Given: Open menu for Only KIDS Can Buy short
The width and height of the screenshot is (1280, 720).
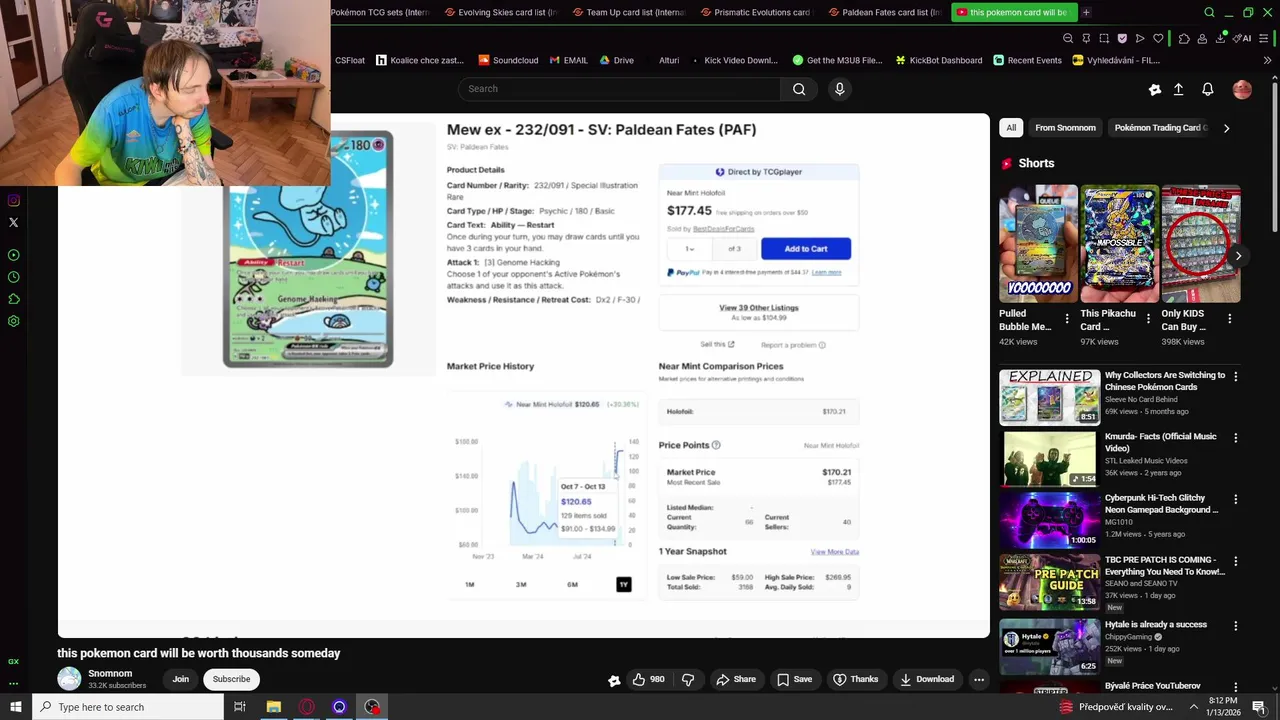Looking at the screenshot, I should pos(1229,319).
